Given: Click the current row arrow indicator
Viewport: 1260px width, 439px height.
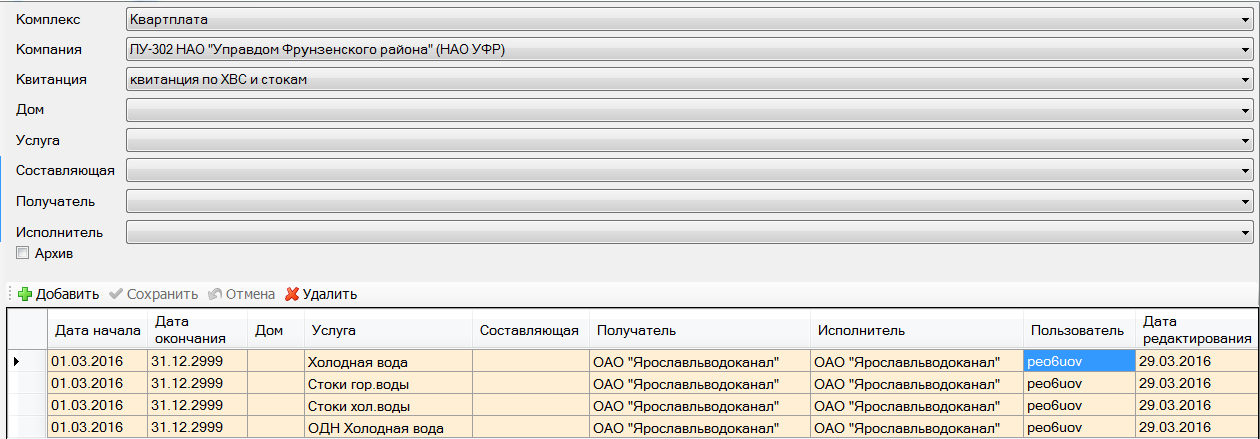Looking at the screenshot, I should 17,361.
